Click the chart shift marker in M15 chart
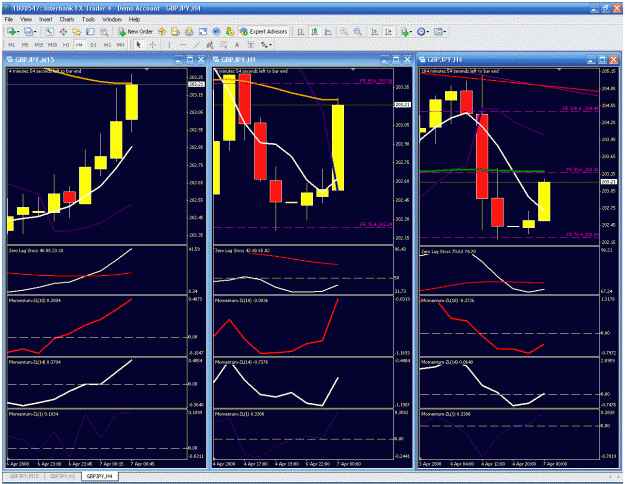This screenshot has height=484, width=625. tap(147, 70)
